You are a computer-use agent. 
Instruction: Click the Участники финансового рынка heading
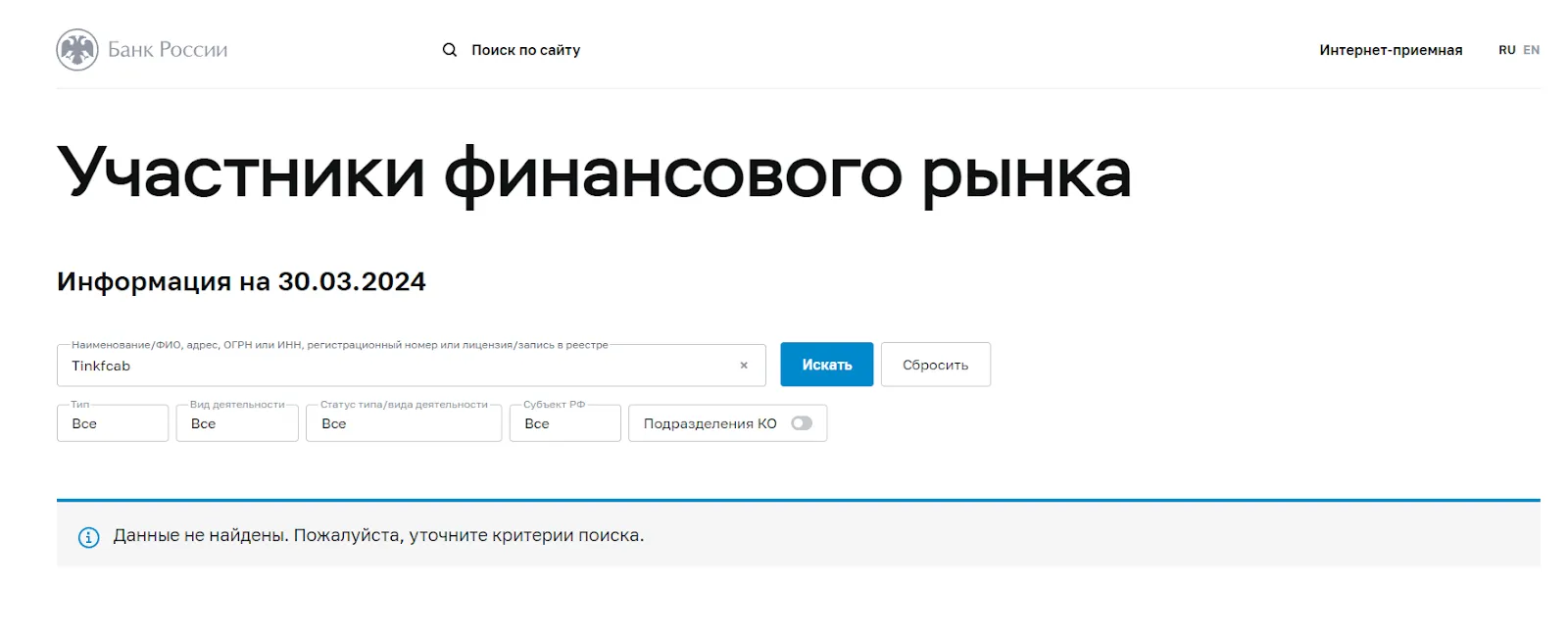coord(594,173)
